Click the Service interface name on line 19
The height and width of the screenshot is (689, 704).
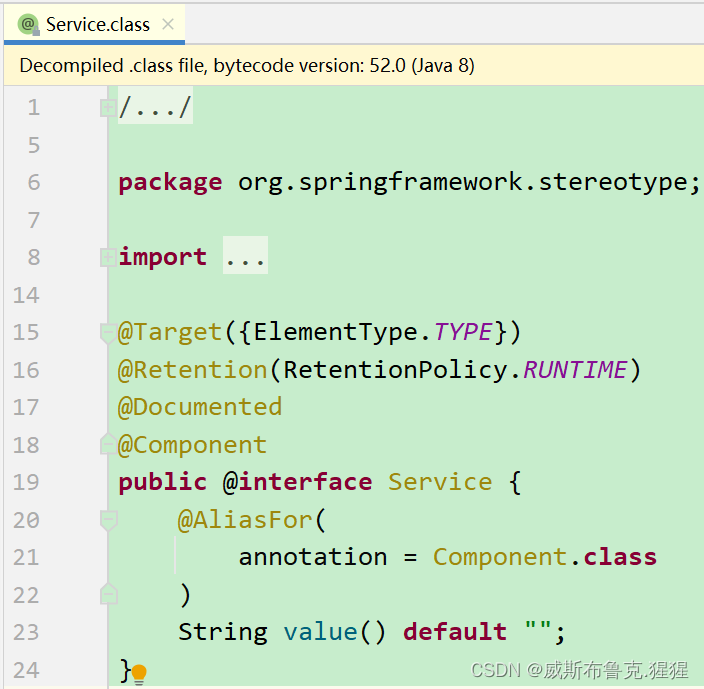tap(440, 482)
